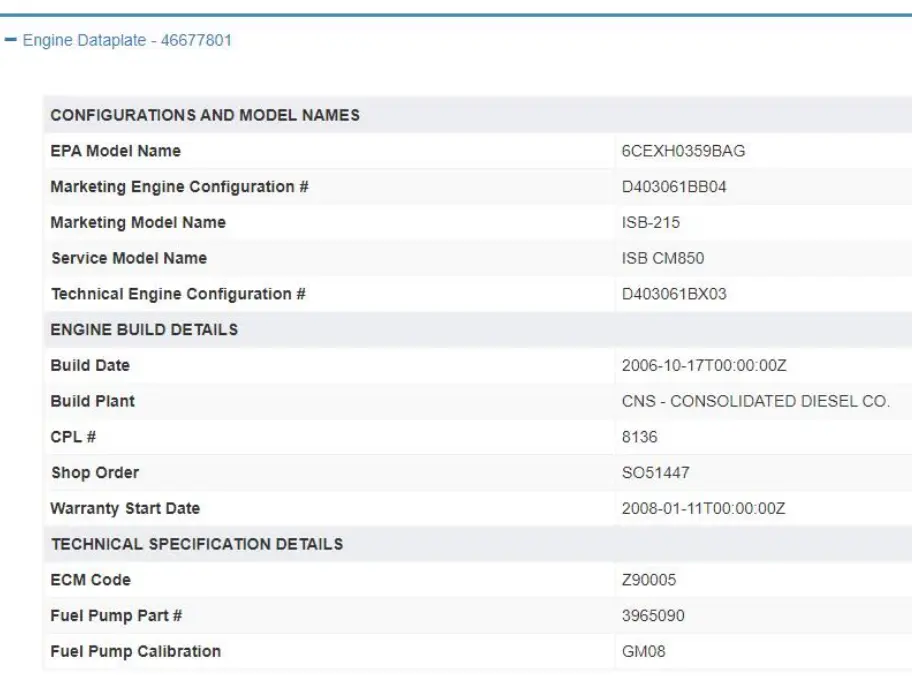The height and width of the screenshot is (698, 912).
Task: Select the value D403061BX03
Action: tap(674, 294)
